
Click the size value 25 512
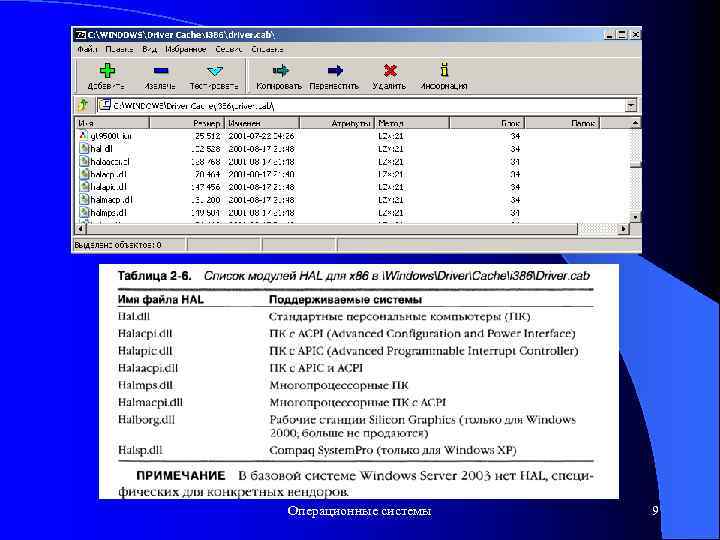point(208,136)
